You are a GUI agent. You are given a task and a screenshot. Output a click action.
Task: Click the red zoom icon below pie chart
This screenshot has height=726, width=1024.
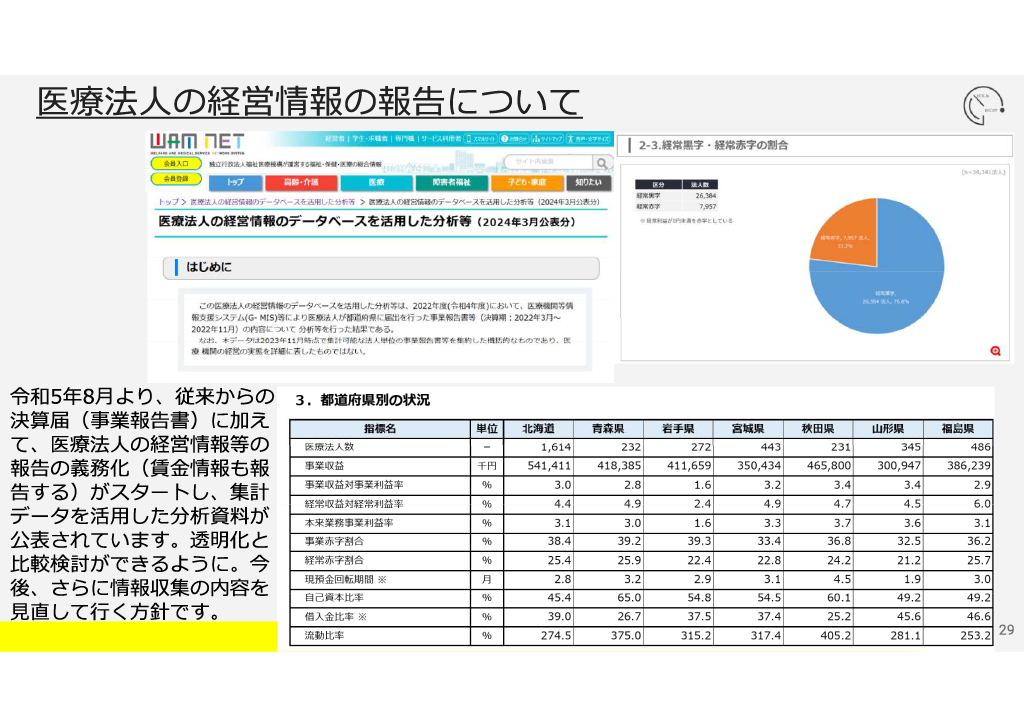[x=995, y=350]
